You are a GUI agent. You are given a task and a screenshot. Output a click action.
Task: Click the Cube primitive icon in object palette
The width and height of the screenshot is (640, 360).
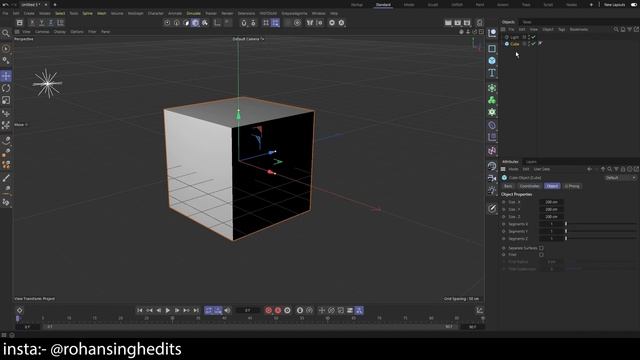[492, 60]
